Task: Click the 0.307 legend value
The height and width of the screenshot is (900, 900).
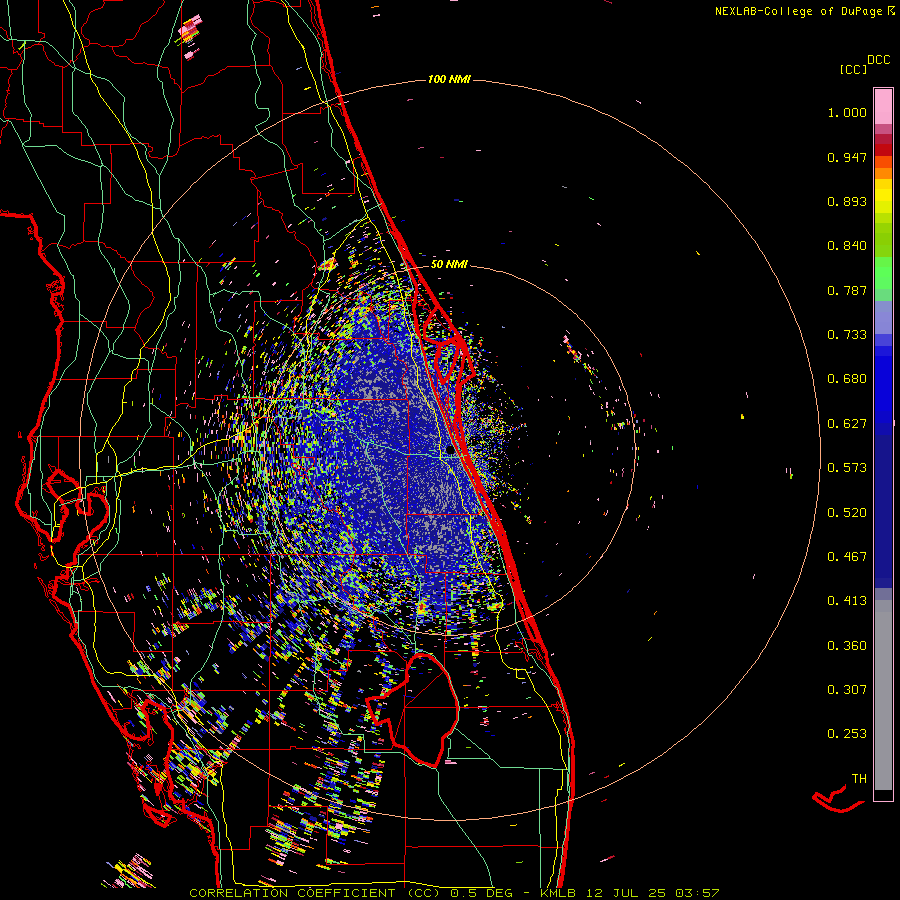Action: (x=847, y=690)
